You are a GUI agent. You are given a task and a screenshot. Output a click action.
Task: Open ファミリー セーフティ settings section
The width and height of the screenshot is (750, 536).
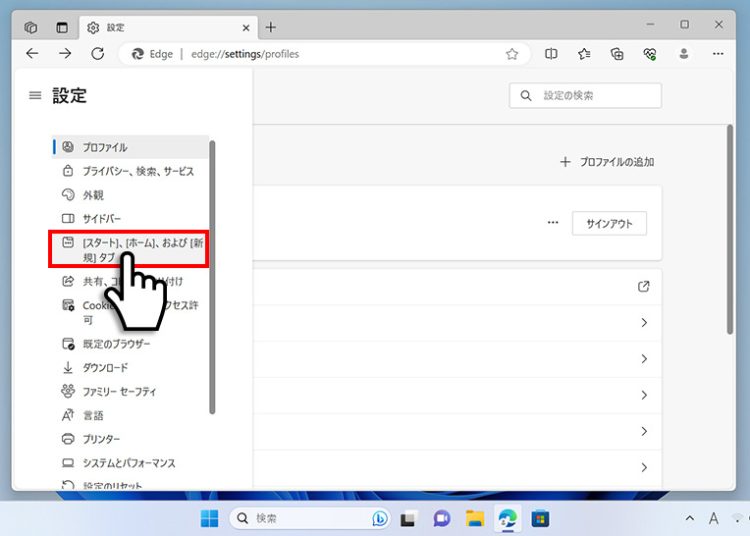(x=130, y=392)
